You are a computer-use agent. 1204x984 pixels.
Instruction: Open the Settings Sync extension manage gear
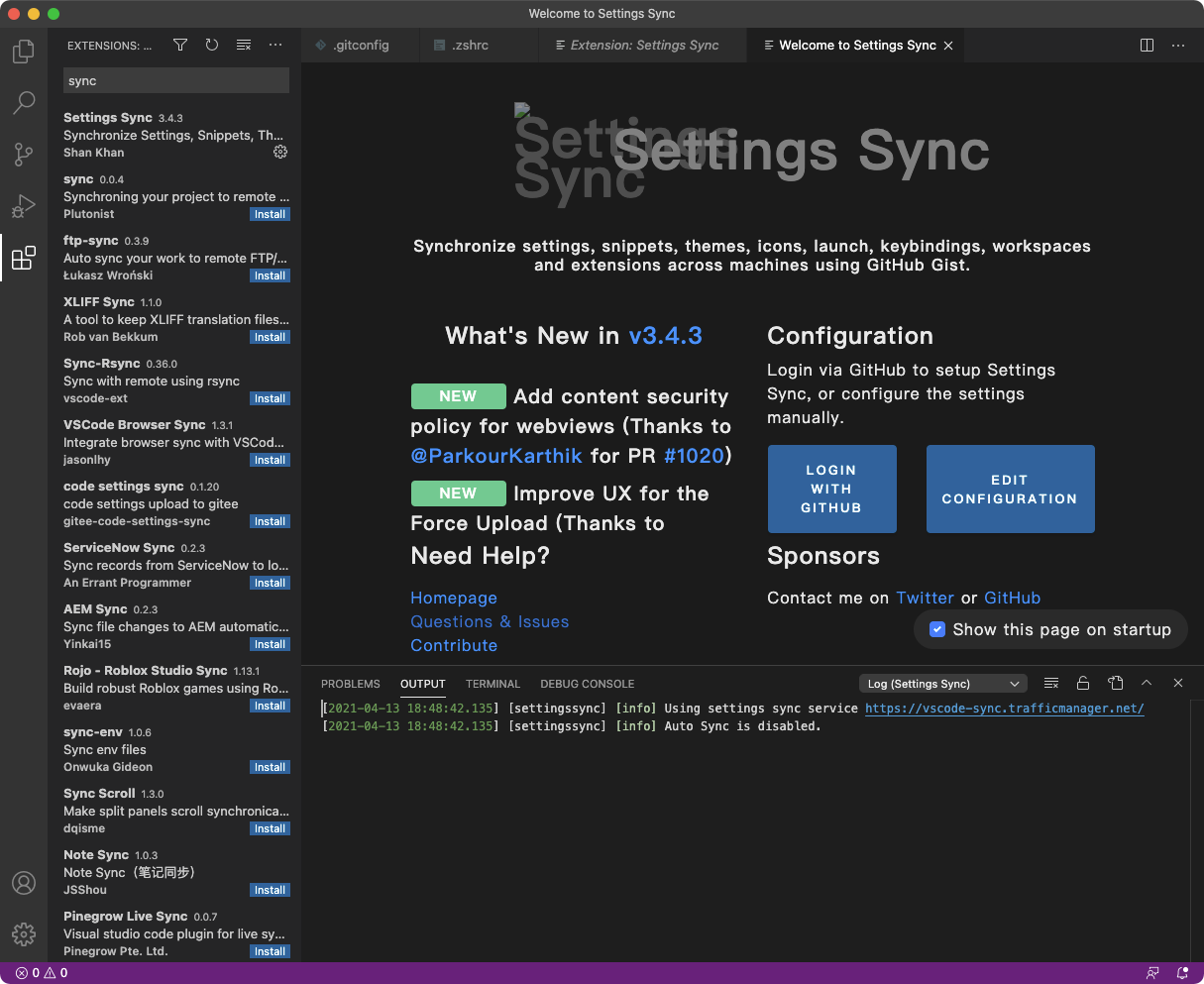pos(280,152)
